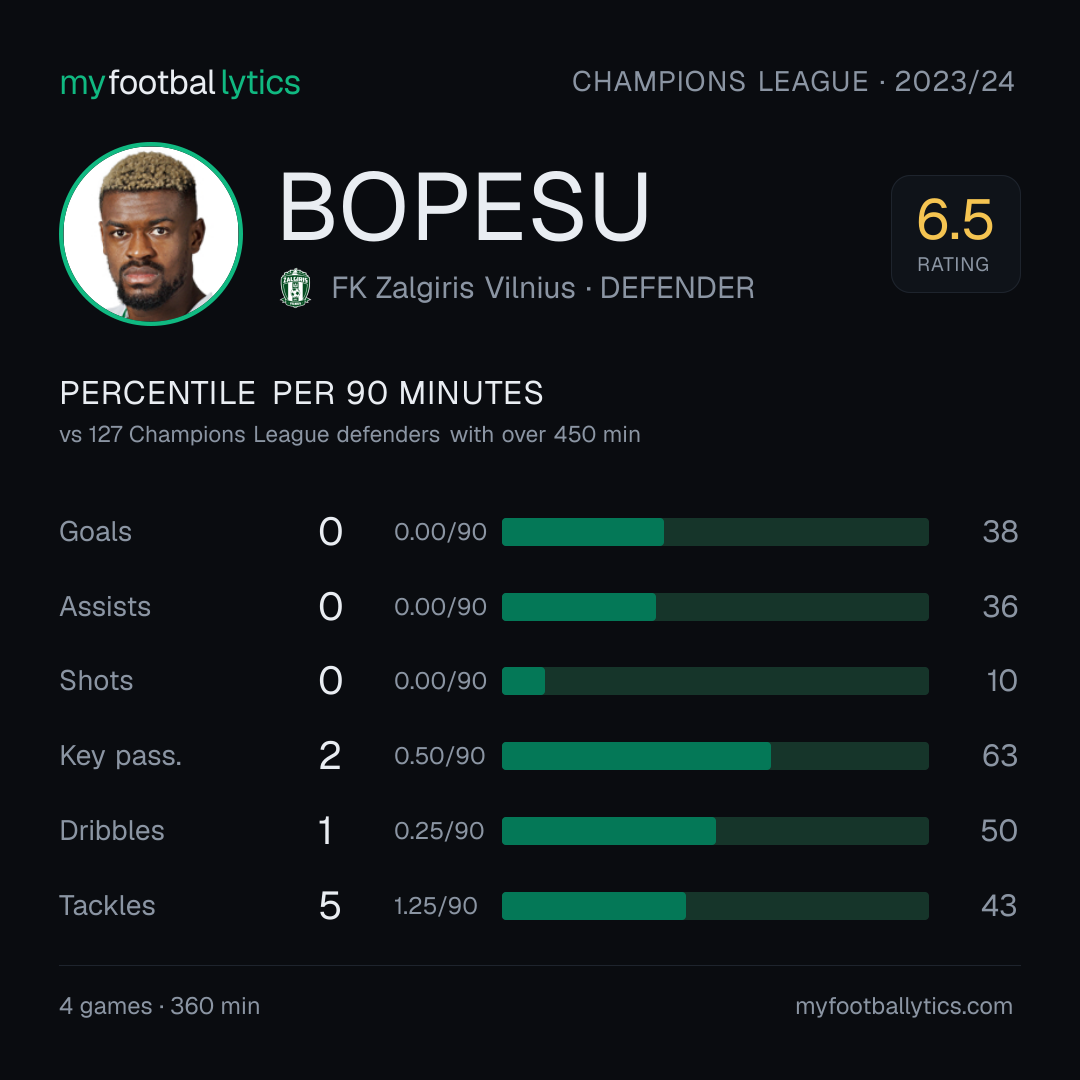Click the FK Zalgiris Vilnius club crest icon
The image size is (1080, 1080).
pyautogui.click(x=295, y=288)
